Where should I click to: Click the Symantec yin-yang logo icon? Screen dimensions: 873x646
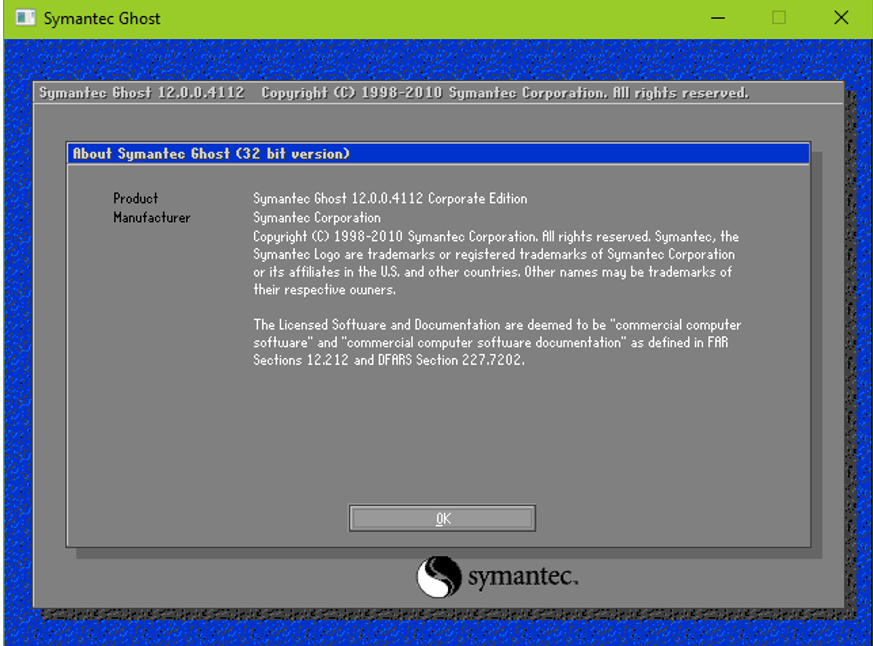point(439,577)
